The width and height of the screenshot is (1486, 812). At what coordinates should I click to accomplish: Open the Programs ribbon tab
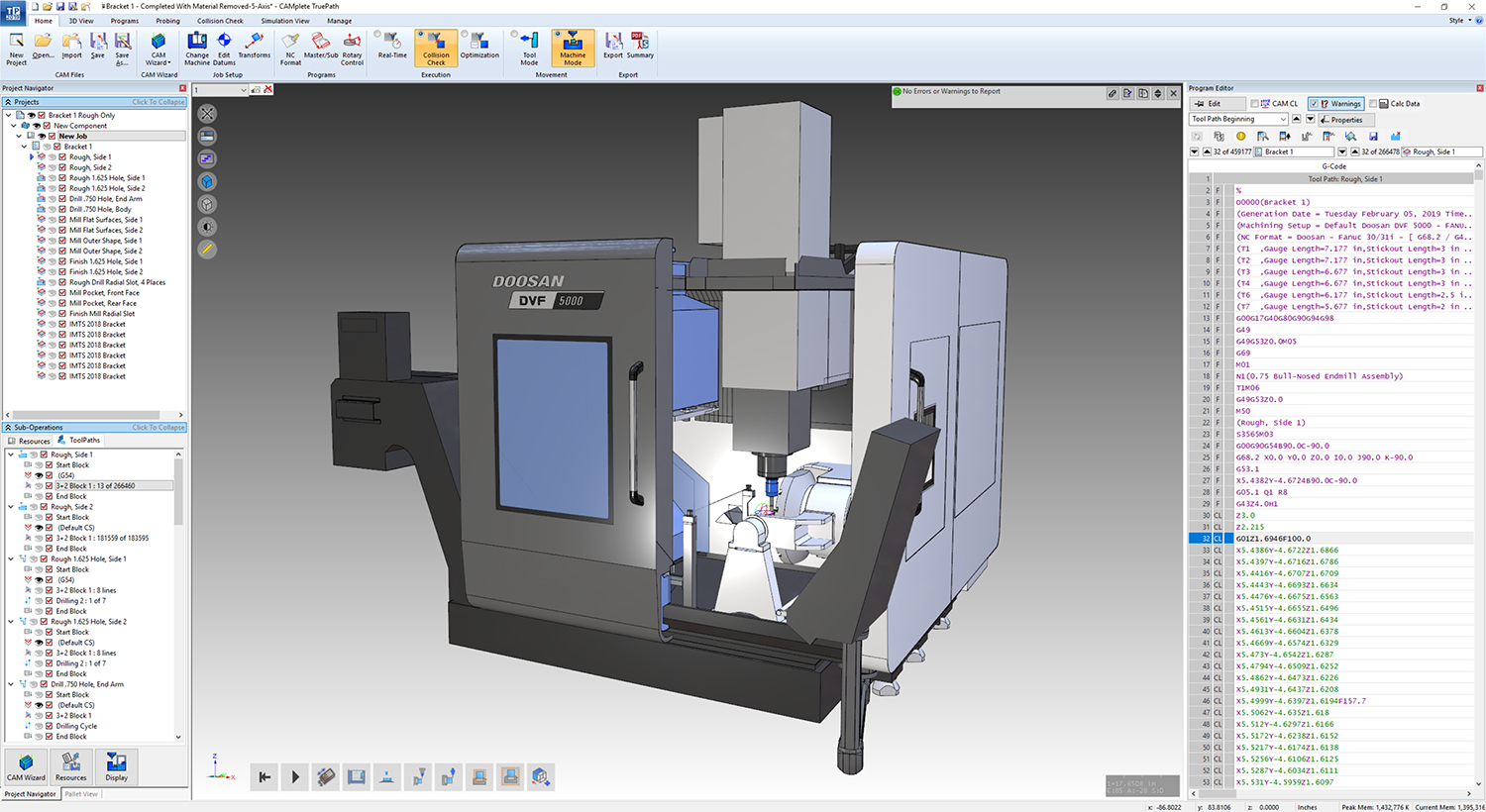pos(125,21)
